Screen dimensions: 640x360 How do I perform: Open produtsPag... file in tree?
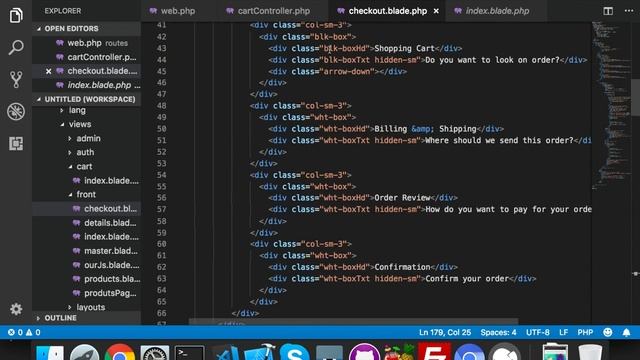(x=87, y=293)
